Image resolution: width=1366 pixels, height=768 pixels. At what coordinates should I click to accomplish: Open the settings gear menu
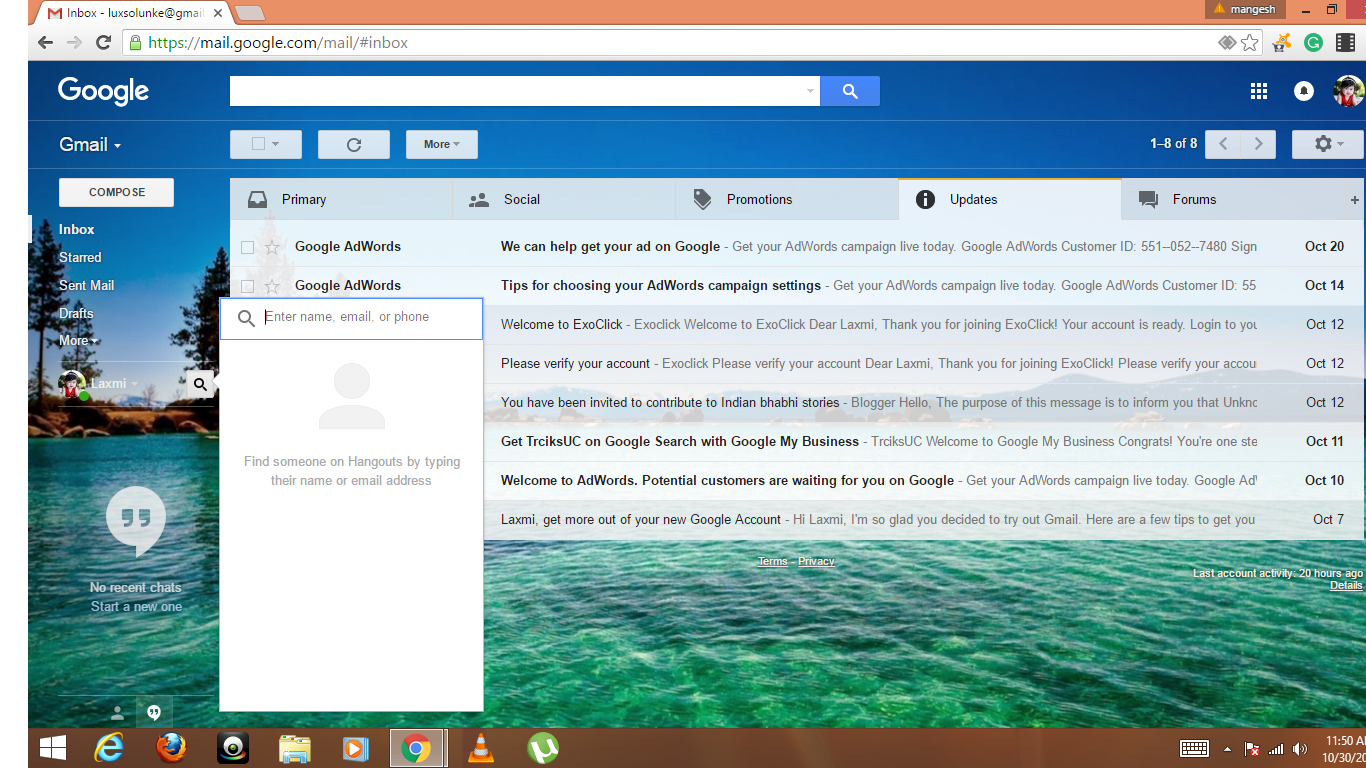pos(1327,144)
